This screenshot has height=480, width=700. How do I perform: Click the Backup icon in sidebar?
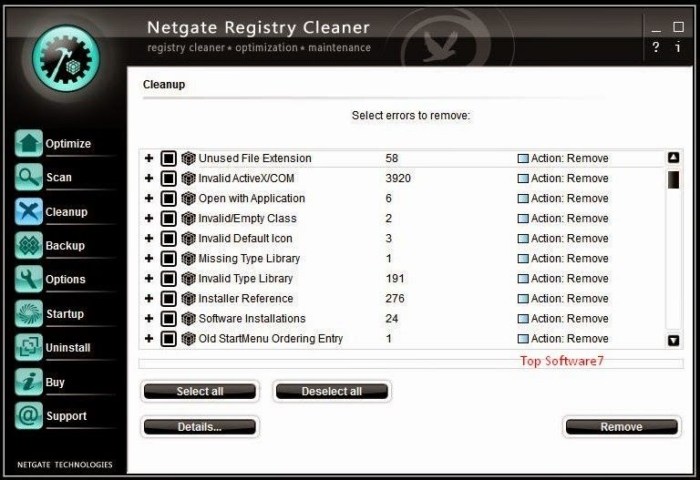29,245
